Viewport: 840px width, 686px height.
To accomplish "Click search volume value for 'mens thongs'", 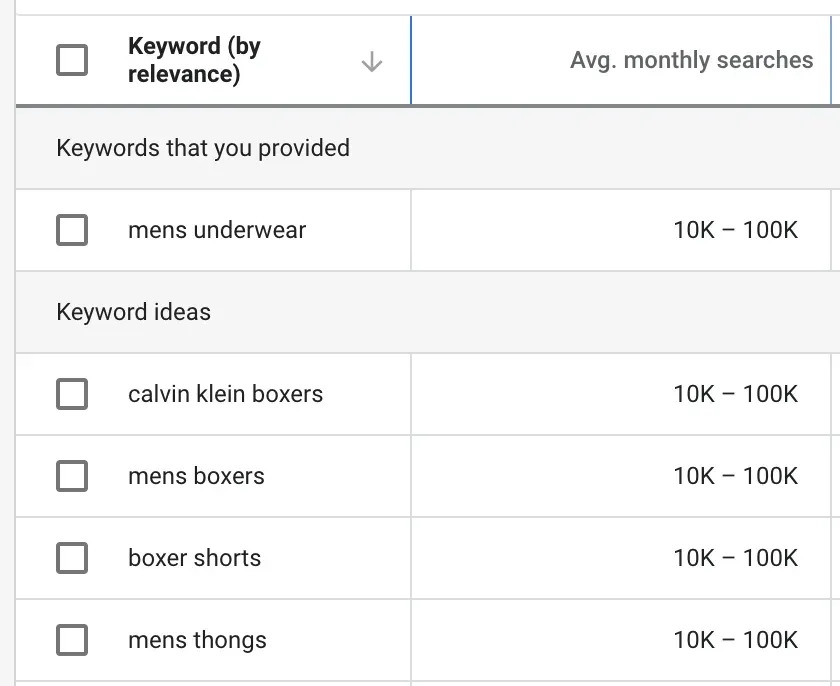I will pyautogui.click(x=735, y=640).
